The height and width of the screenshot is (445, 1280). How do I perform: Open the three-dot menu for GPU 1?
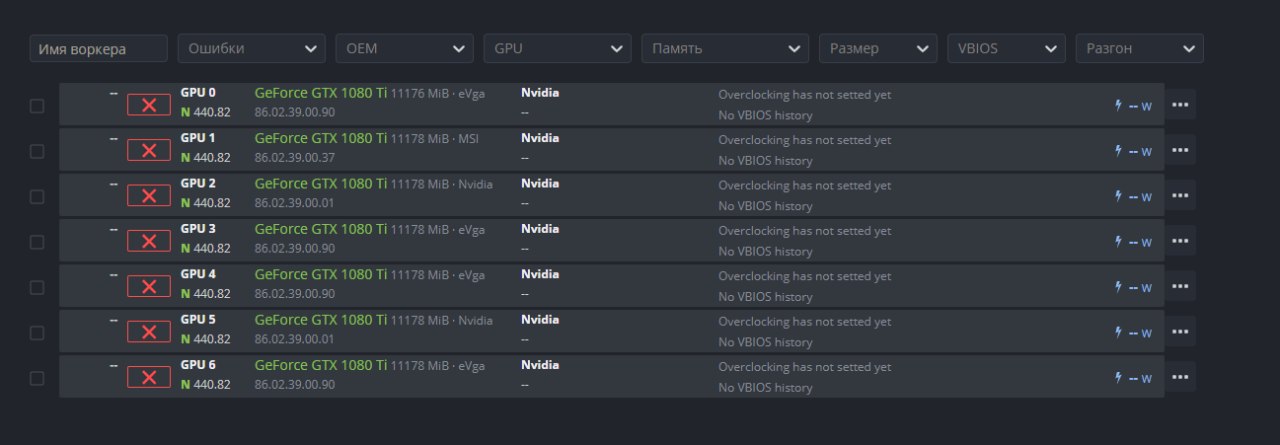[1180, 150]
